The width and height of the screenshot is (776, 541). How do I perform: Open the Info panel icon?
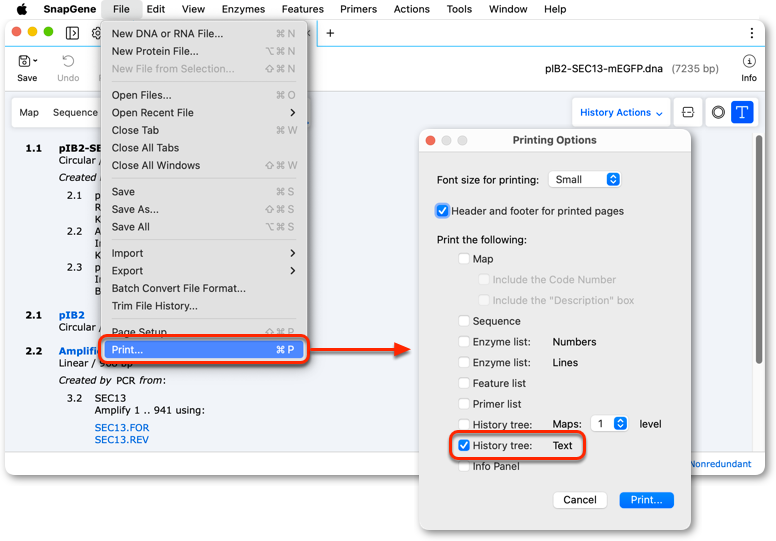click(749, 61)
